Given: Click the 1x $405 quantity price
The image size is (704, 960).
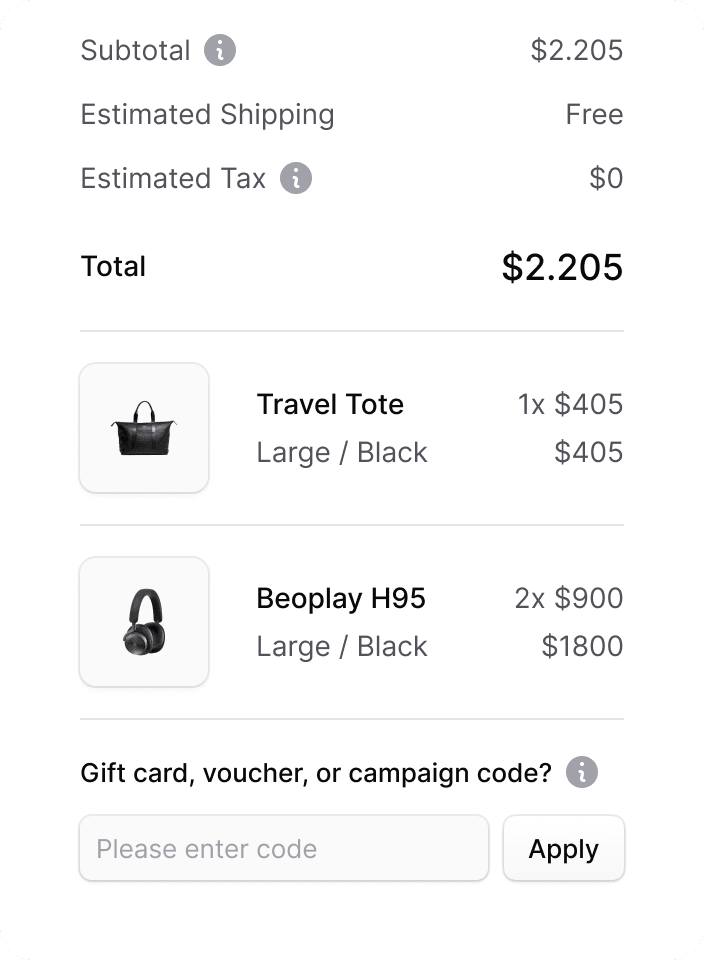Looking at the screenshot, I should (x=571, y=404).
